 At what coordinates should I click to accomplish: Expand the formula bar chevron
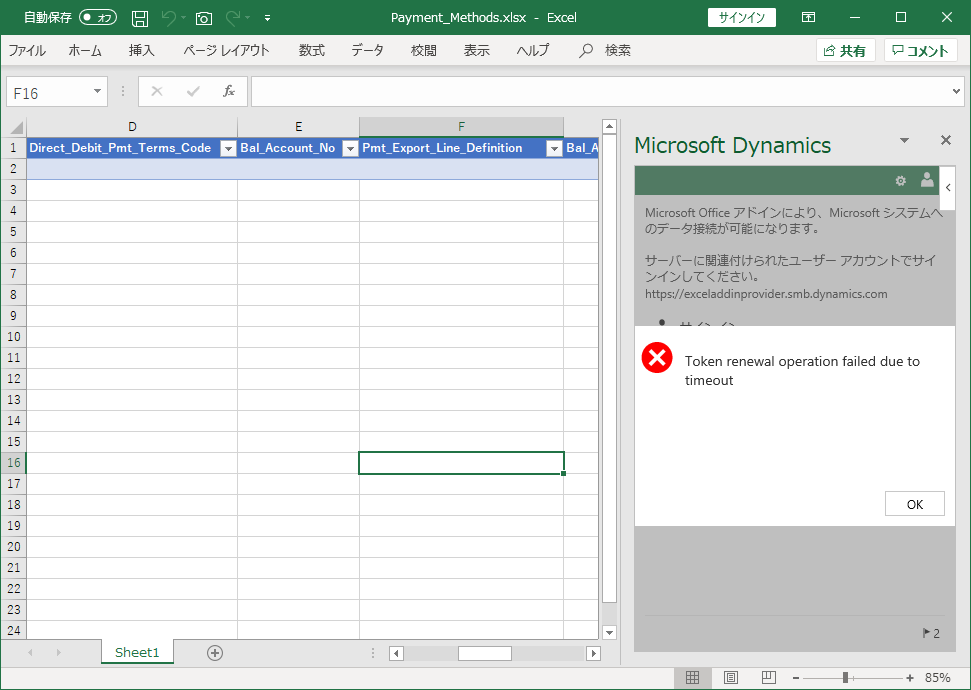(957, 92)
